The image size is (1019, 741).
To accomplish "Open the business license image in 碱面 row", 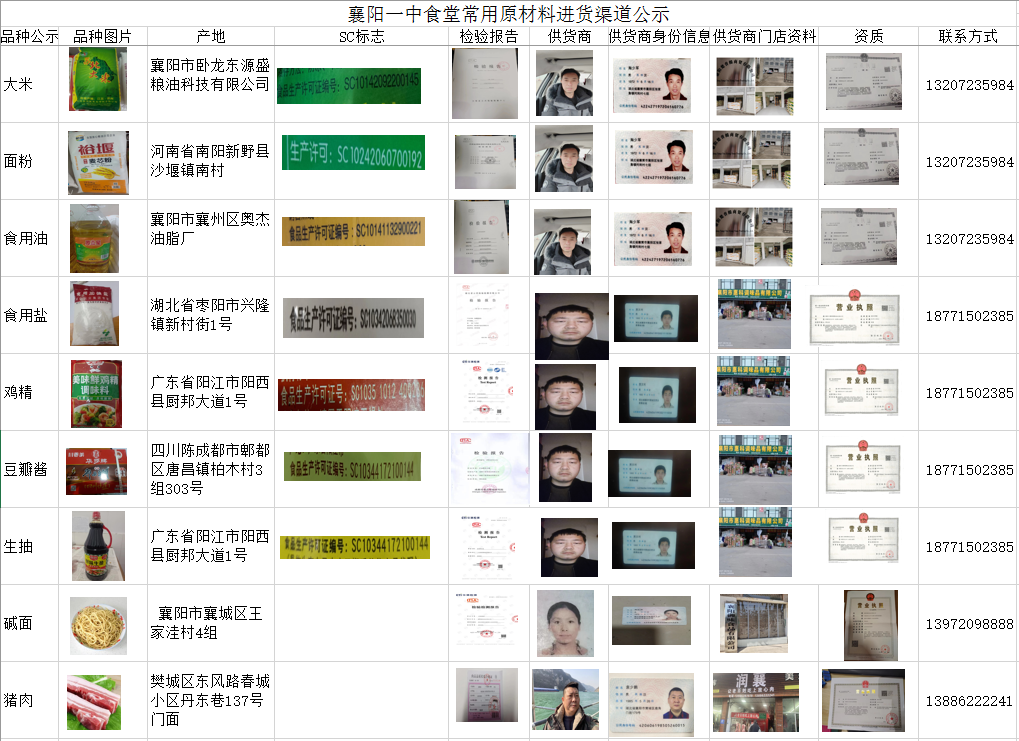I will [870, 625].
